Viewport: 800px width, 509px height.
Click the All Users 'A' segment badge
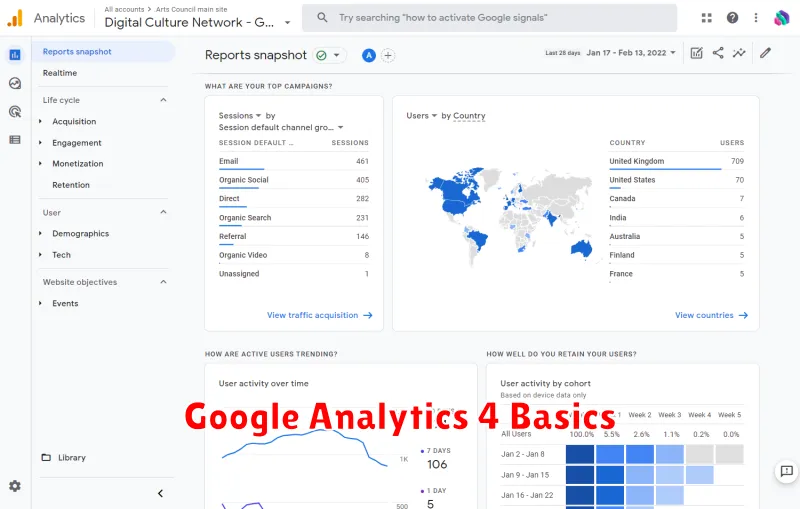369,56
